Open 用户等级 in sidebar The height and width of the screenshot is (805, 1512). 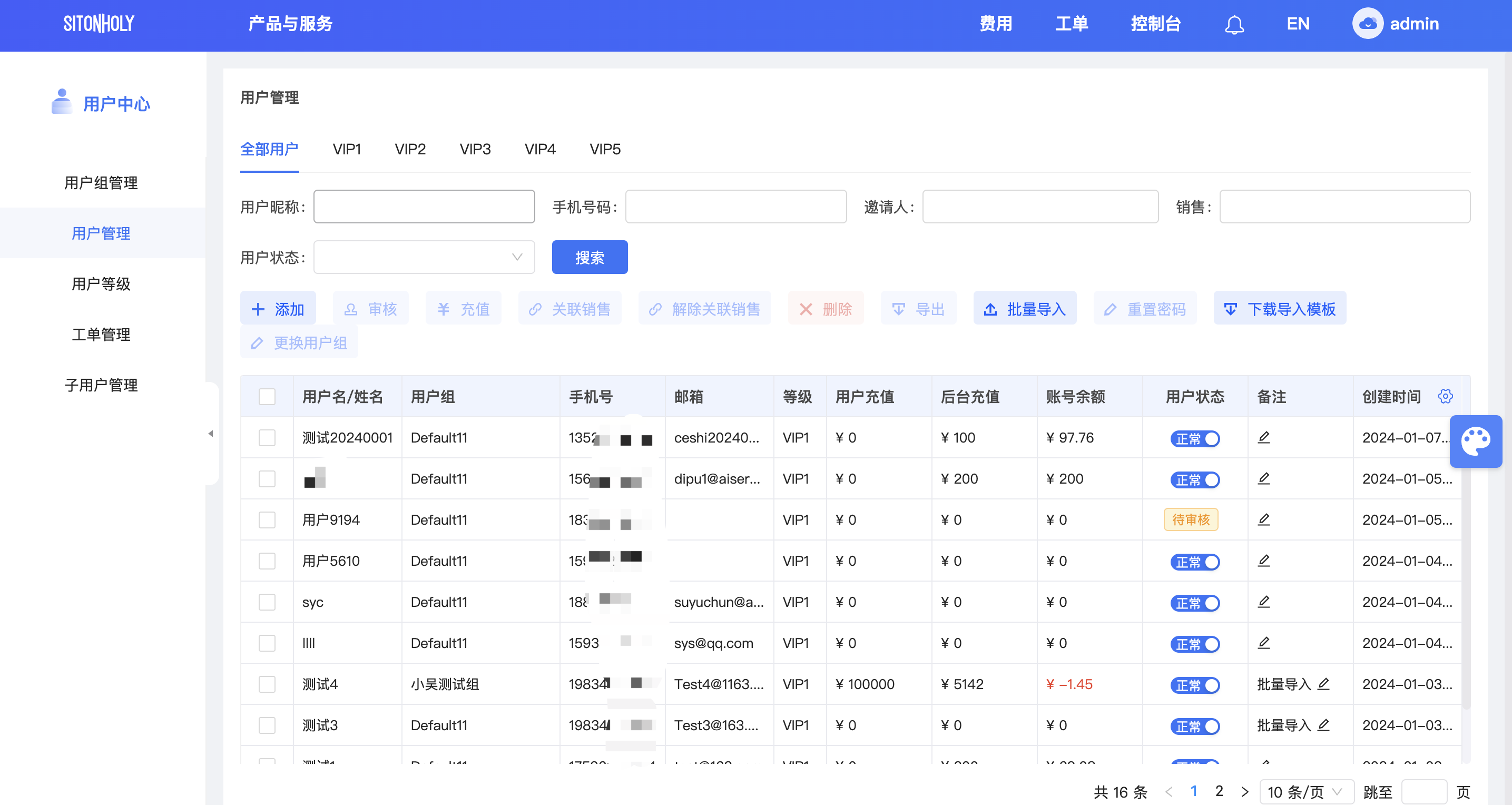coord(101,283)
